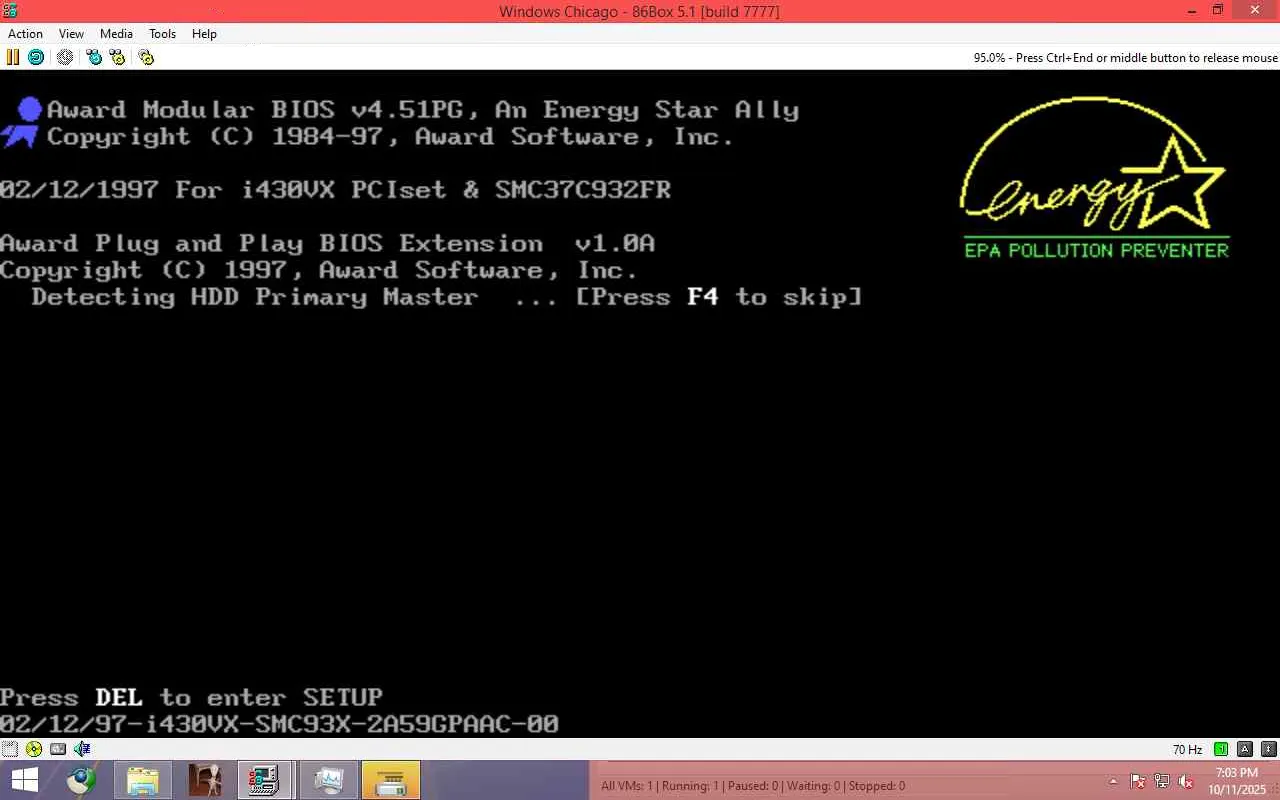Click the 'Detecting HDD Primary Master' text
The image size is (1280, 800).
point(255,297)
